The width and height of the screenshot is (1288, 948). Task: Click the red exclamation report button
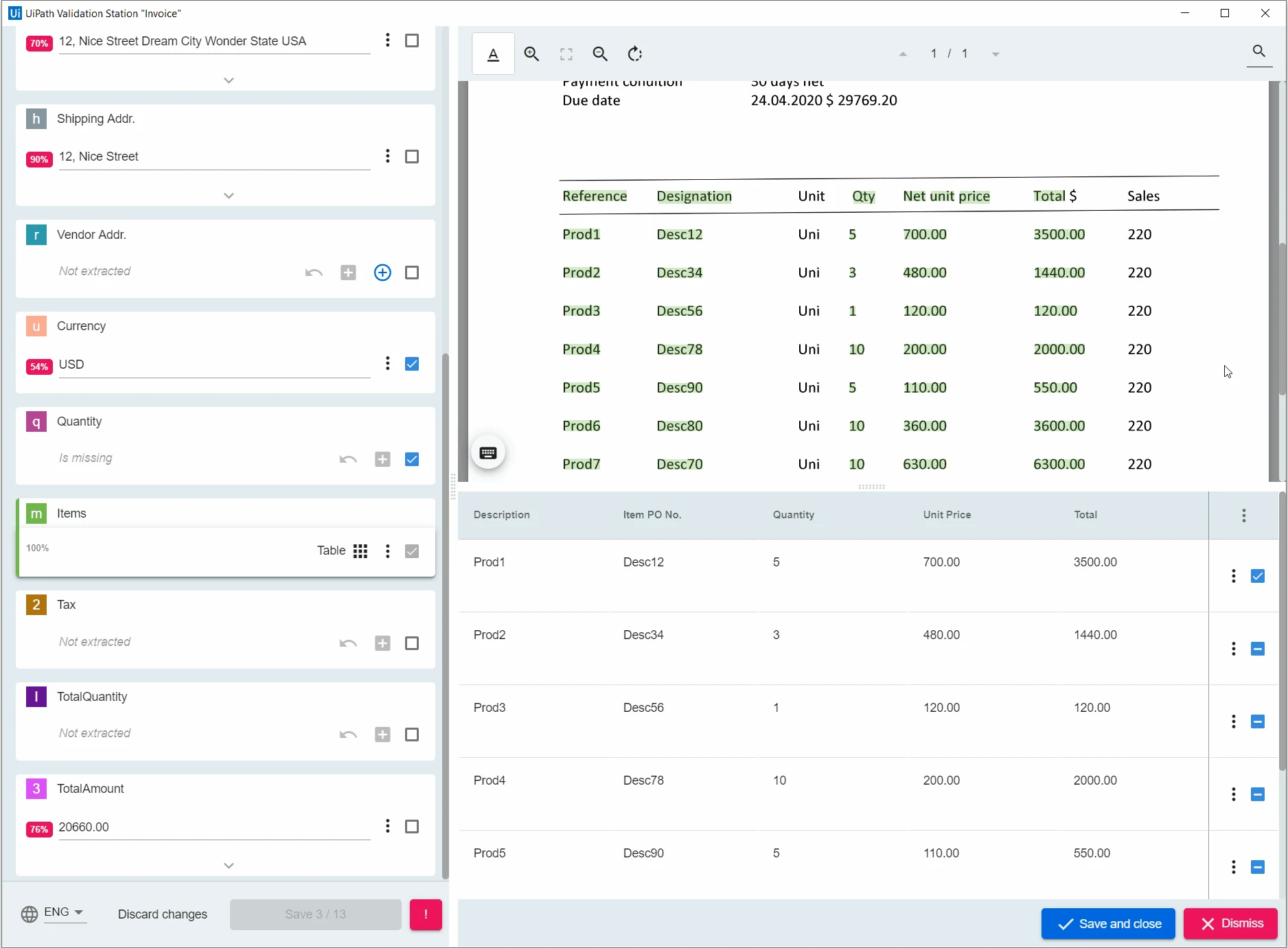point(426,914)
